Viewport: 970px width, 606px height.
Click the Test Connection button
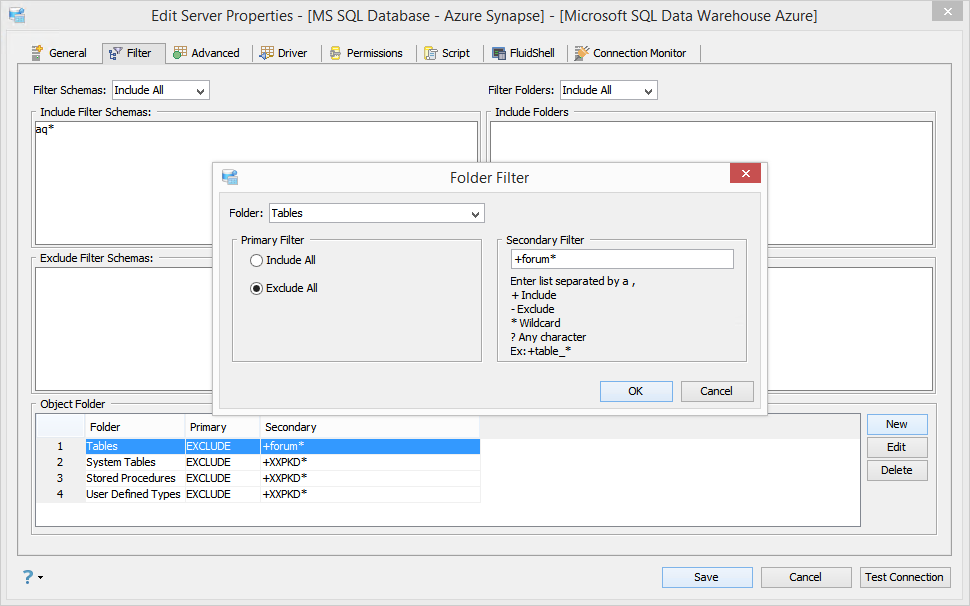[x=904, y=577]
